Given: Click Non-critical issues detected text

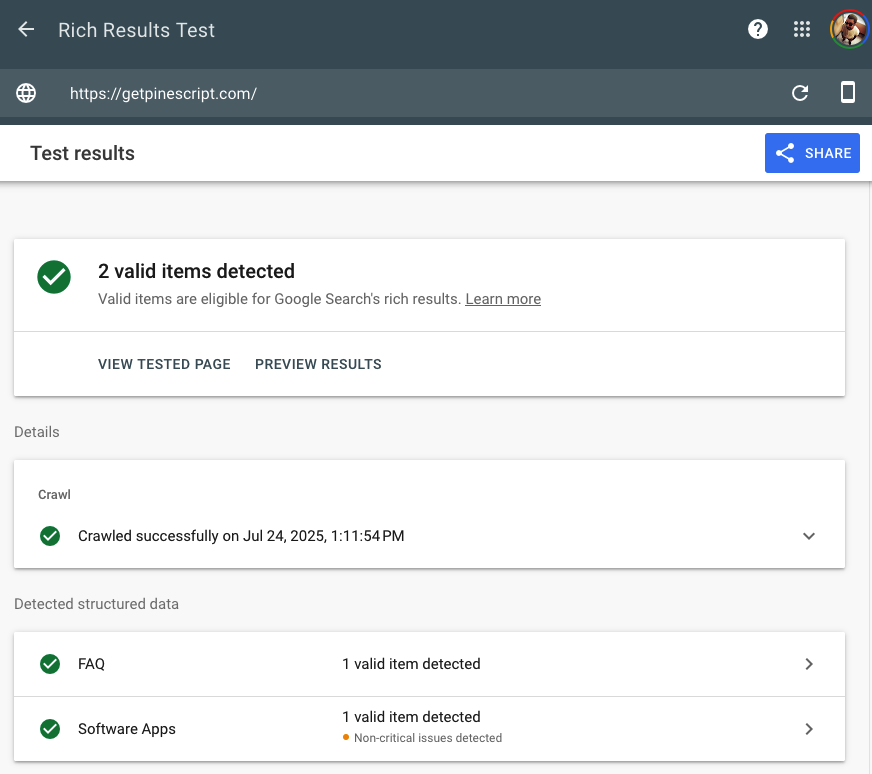Looking at the screenshot, I should [x=428, y=738].
